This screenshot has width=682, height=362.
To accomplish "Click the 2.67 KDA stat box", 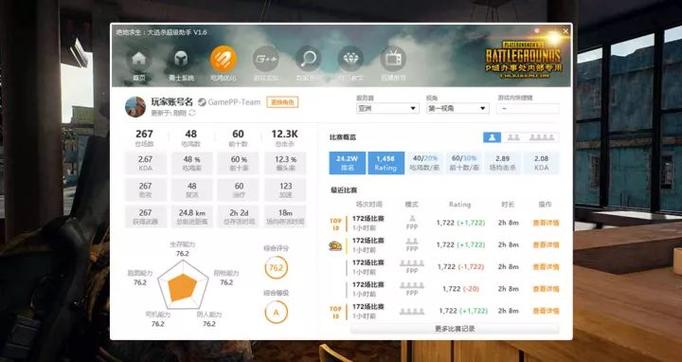I will [145, 163].
